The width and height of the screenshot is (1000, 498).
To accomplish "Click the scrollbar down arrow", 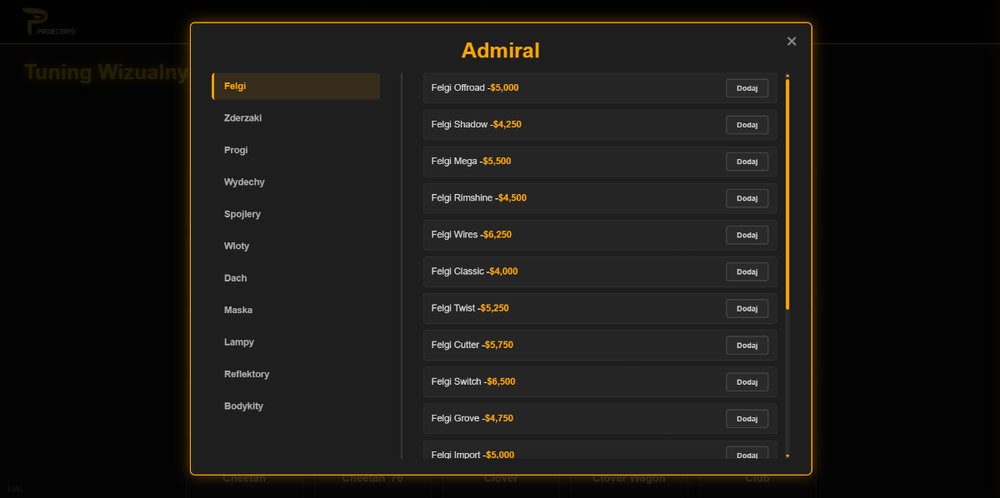I will click(x=788, y=456).
